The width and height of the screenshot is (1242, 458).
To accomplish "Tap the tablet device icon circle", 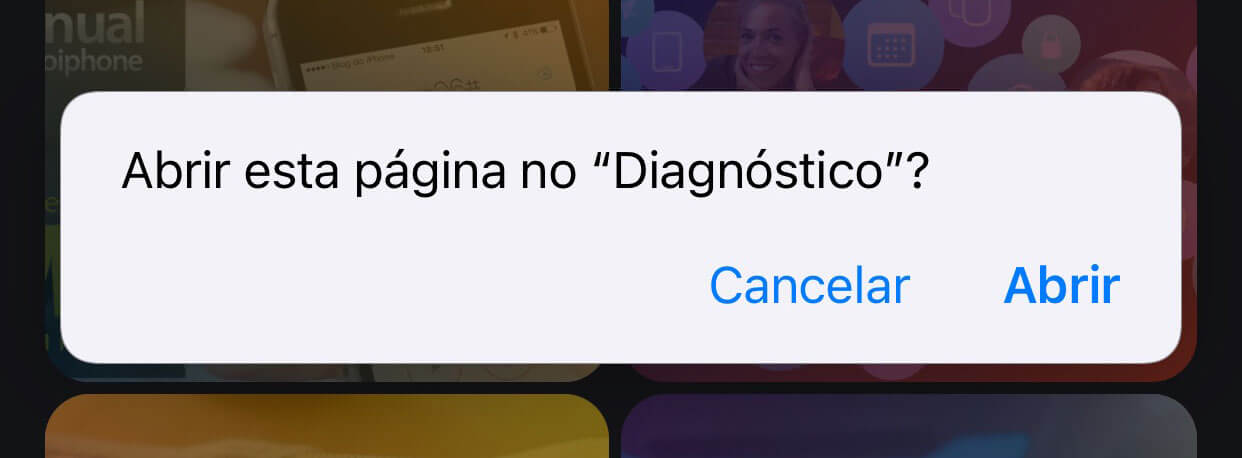I will pos(667,48).
